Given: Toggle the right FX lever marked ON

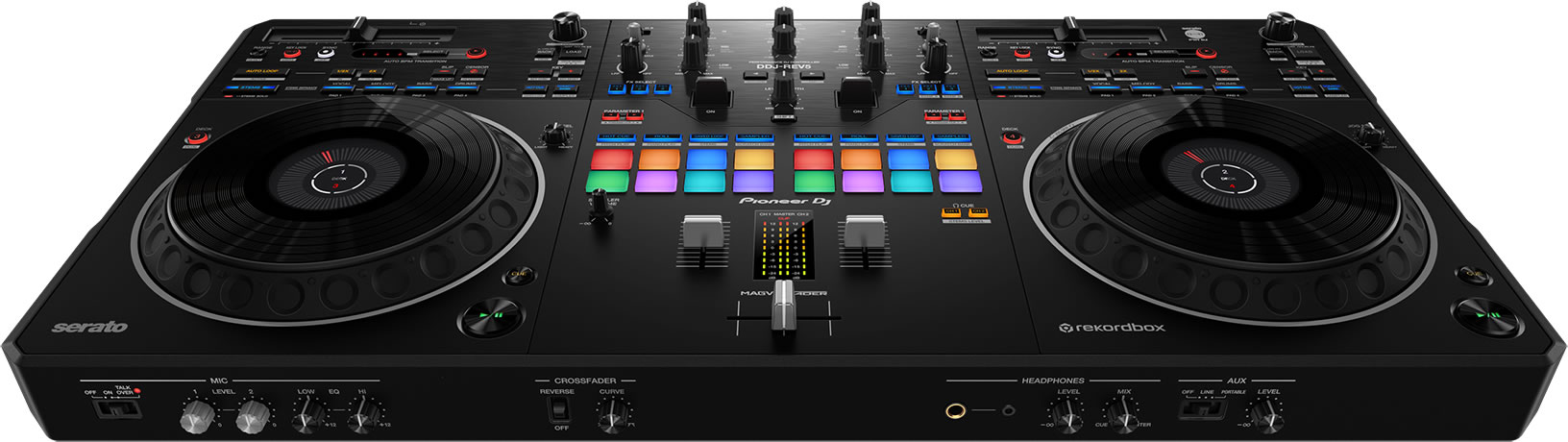Looking at the screenshot, I should [855, 93].
